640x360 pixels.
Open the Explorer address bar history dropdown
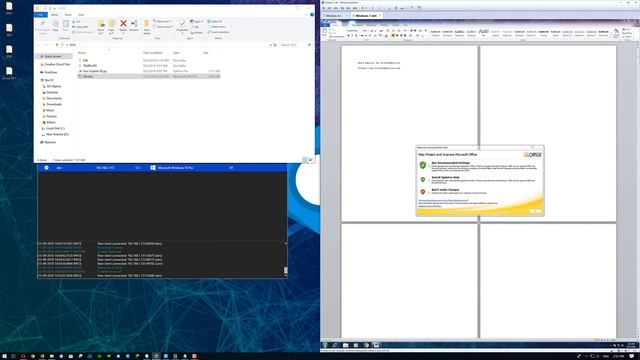coord(271,45)
